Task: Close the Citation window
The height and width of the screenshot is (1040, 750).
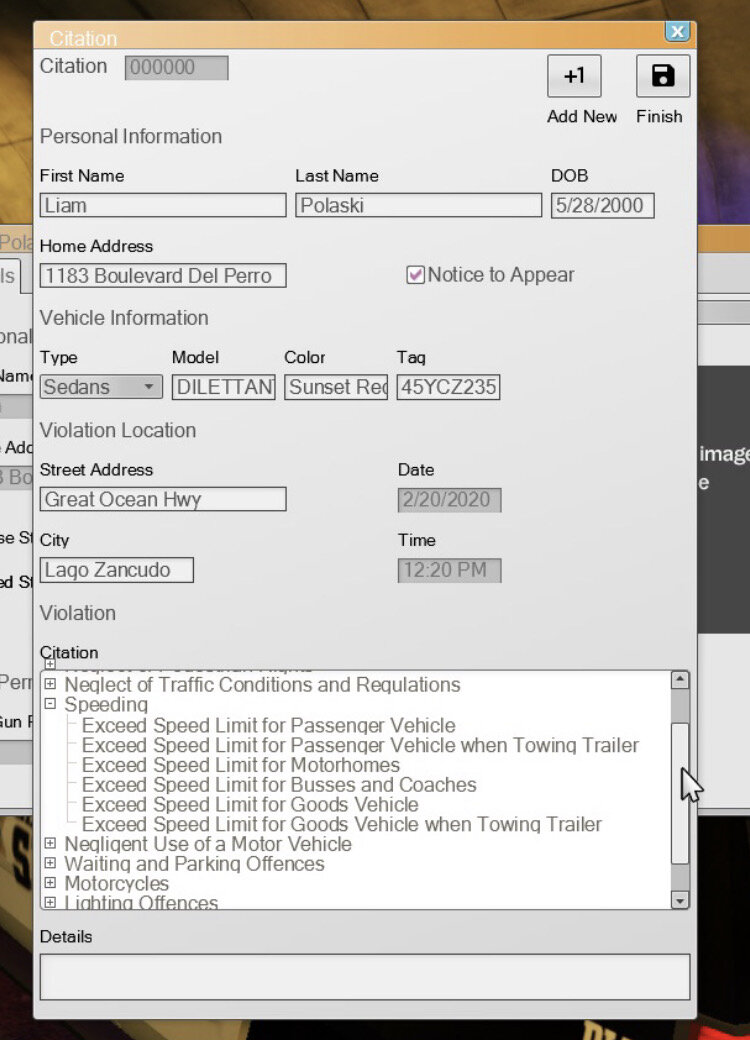Action: pyautogui.click(x=678, y=32)
